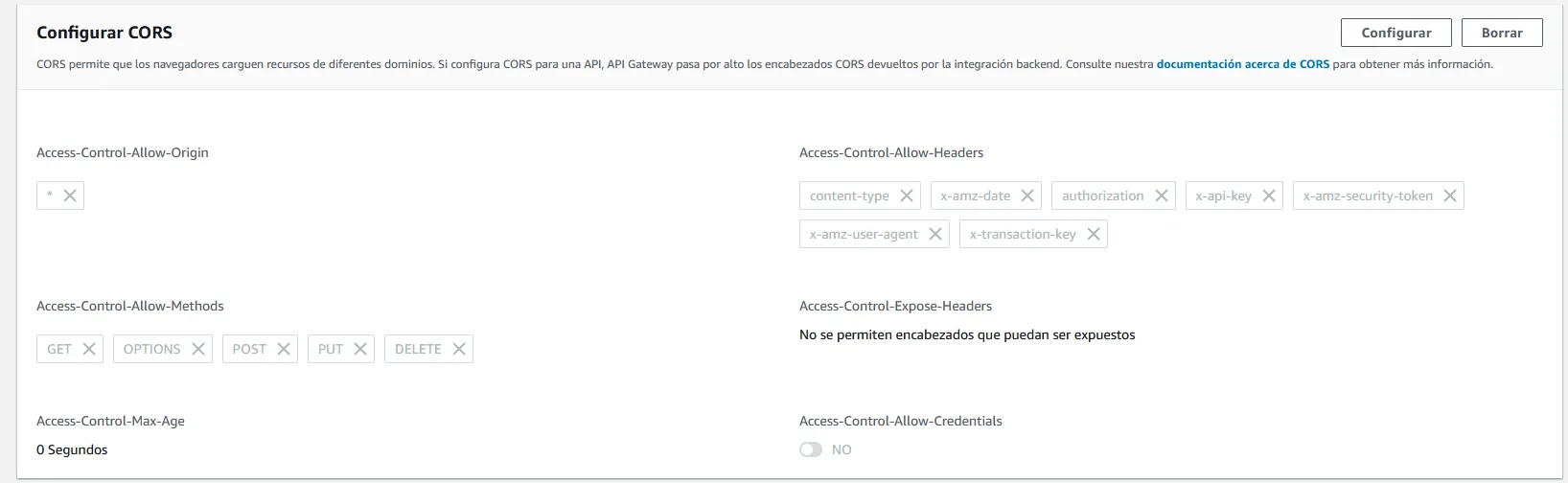Delete the DELETE method tag
The height and width of the screenshot is (483, 1568).
[x=459, y=349]
